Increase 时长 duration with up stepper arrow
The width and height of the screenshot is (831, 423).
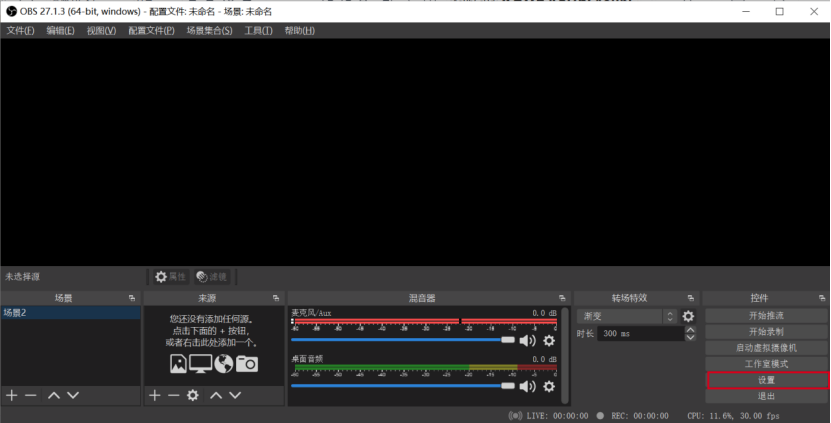688,330
